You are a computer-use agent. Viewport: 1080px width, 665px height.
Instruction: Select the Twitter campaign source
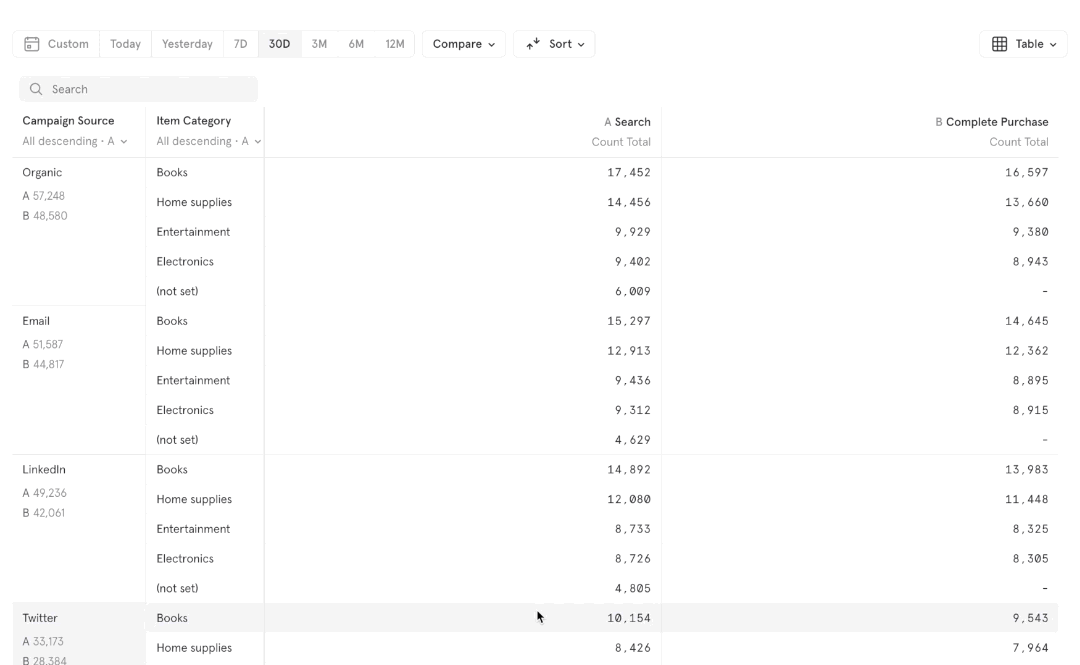click(x=40, y=618)
